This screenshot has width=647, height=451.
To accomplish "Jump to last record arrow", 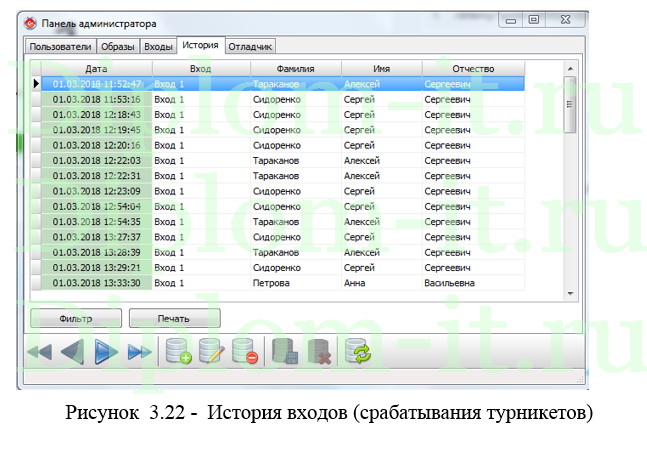I will pyautogui.click(x=139, y=352).
